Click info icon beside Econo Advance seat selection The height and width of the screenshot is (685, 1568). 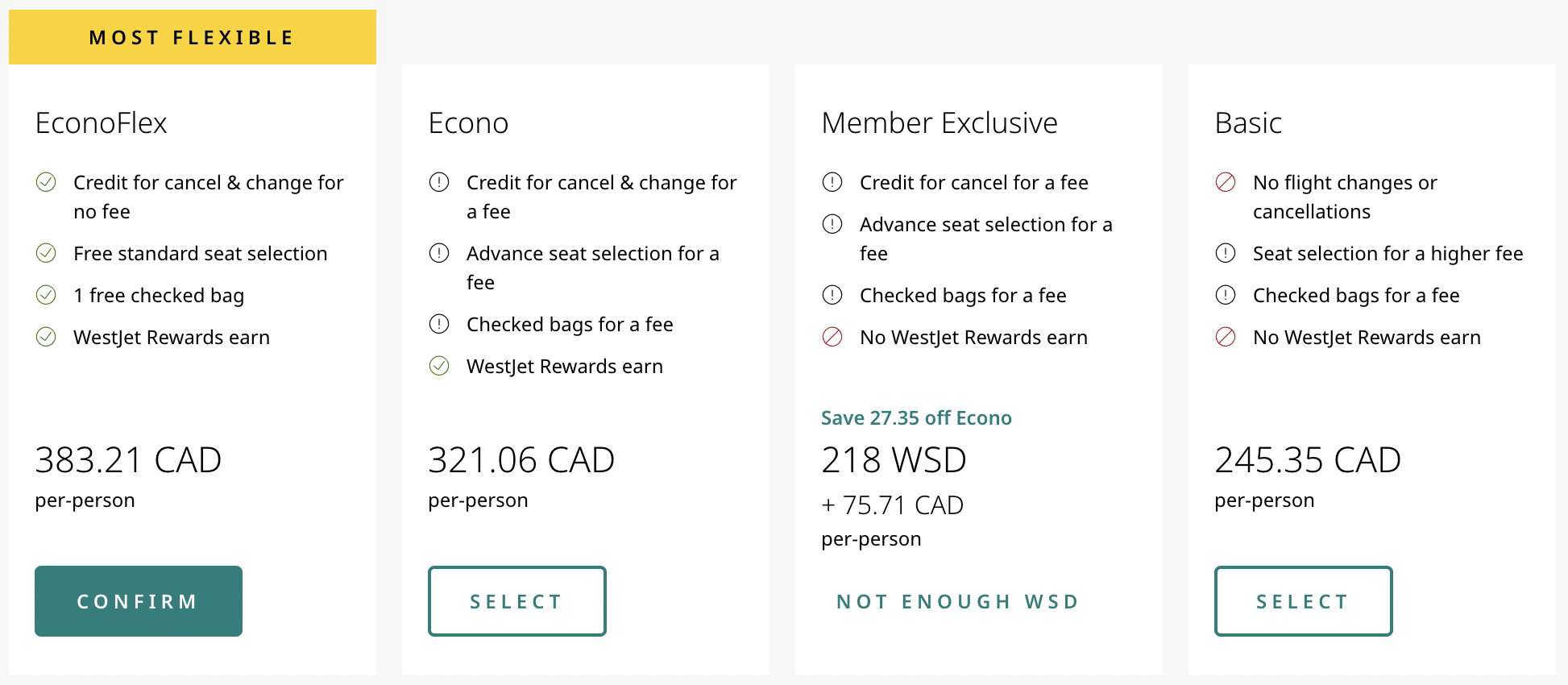click(439, 253)
